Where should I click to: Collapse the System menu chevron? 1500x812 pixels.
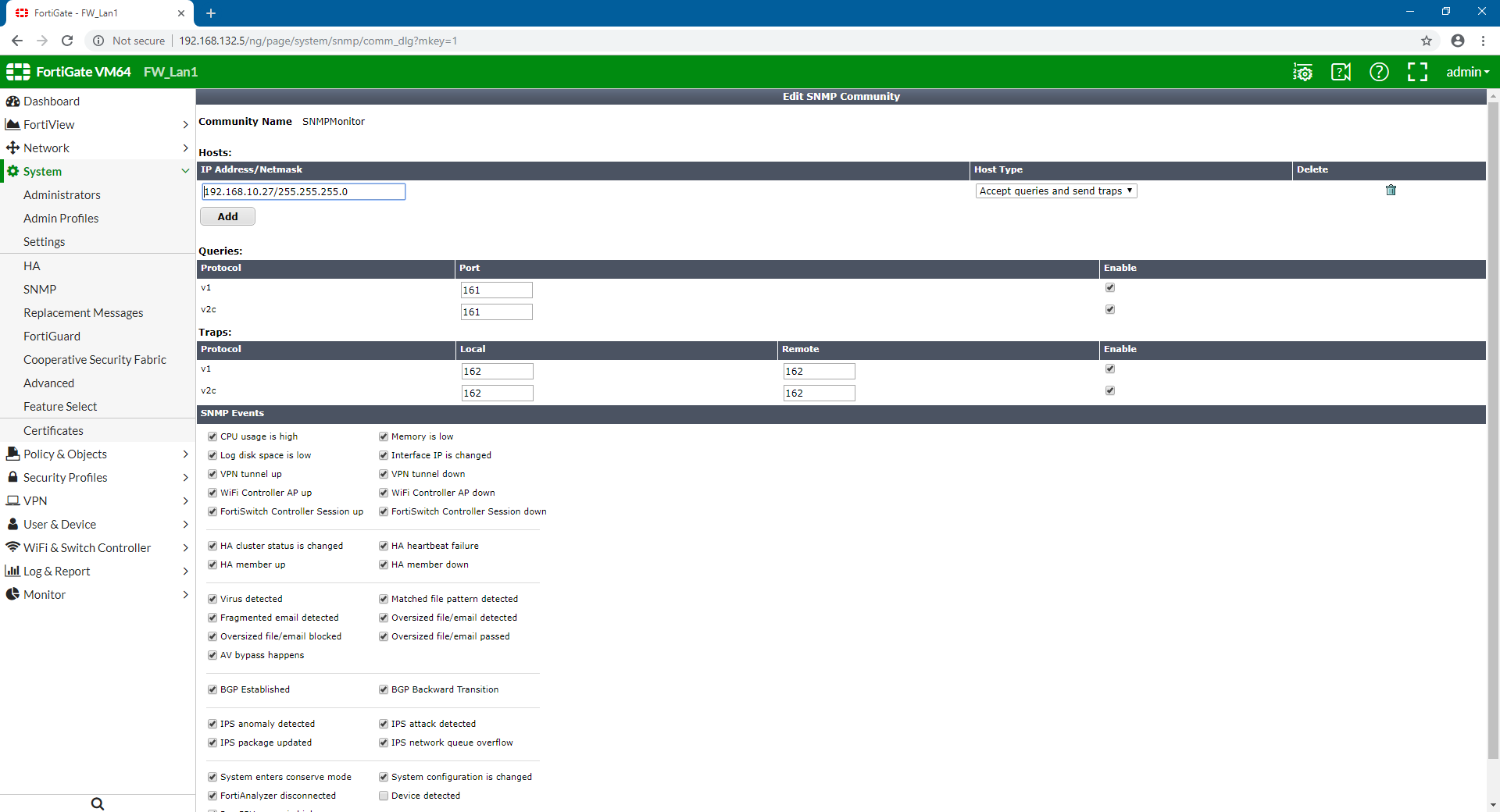[x=185, y=172]
